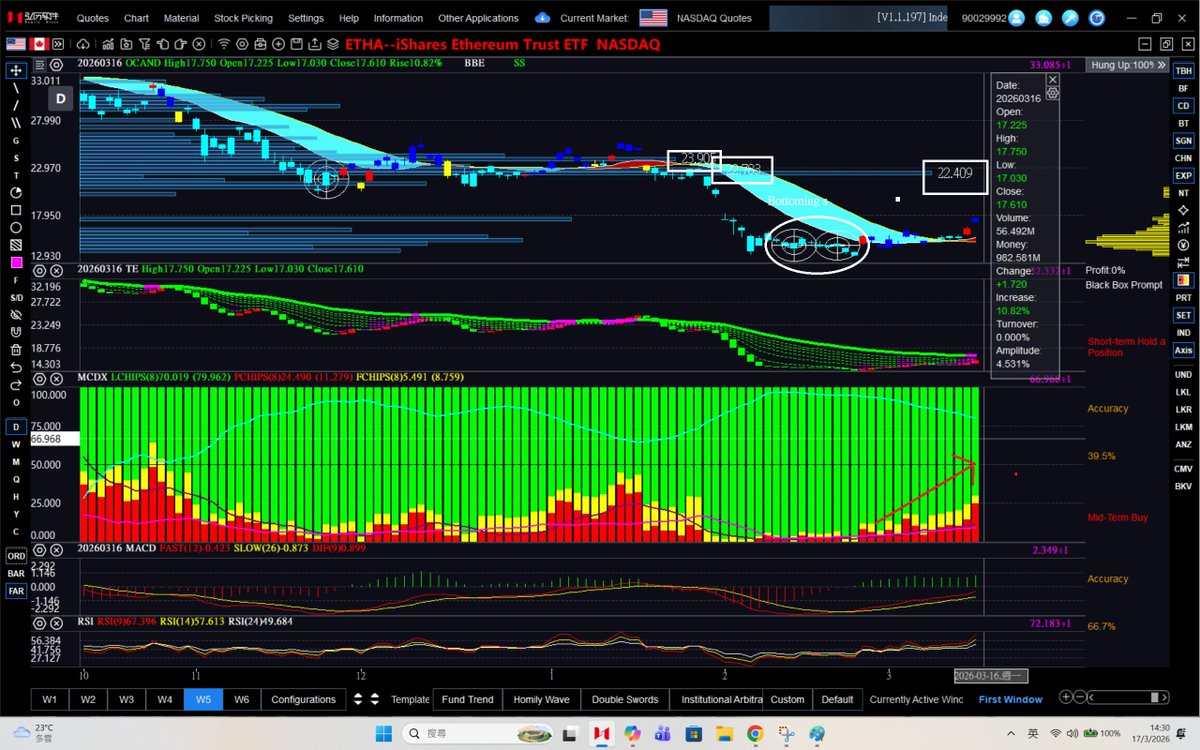Redo drawing action
Screen dimensions: 1200x750
click(x=15, y=383)
